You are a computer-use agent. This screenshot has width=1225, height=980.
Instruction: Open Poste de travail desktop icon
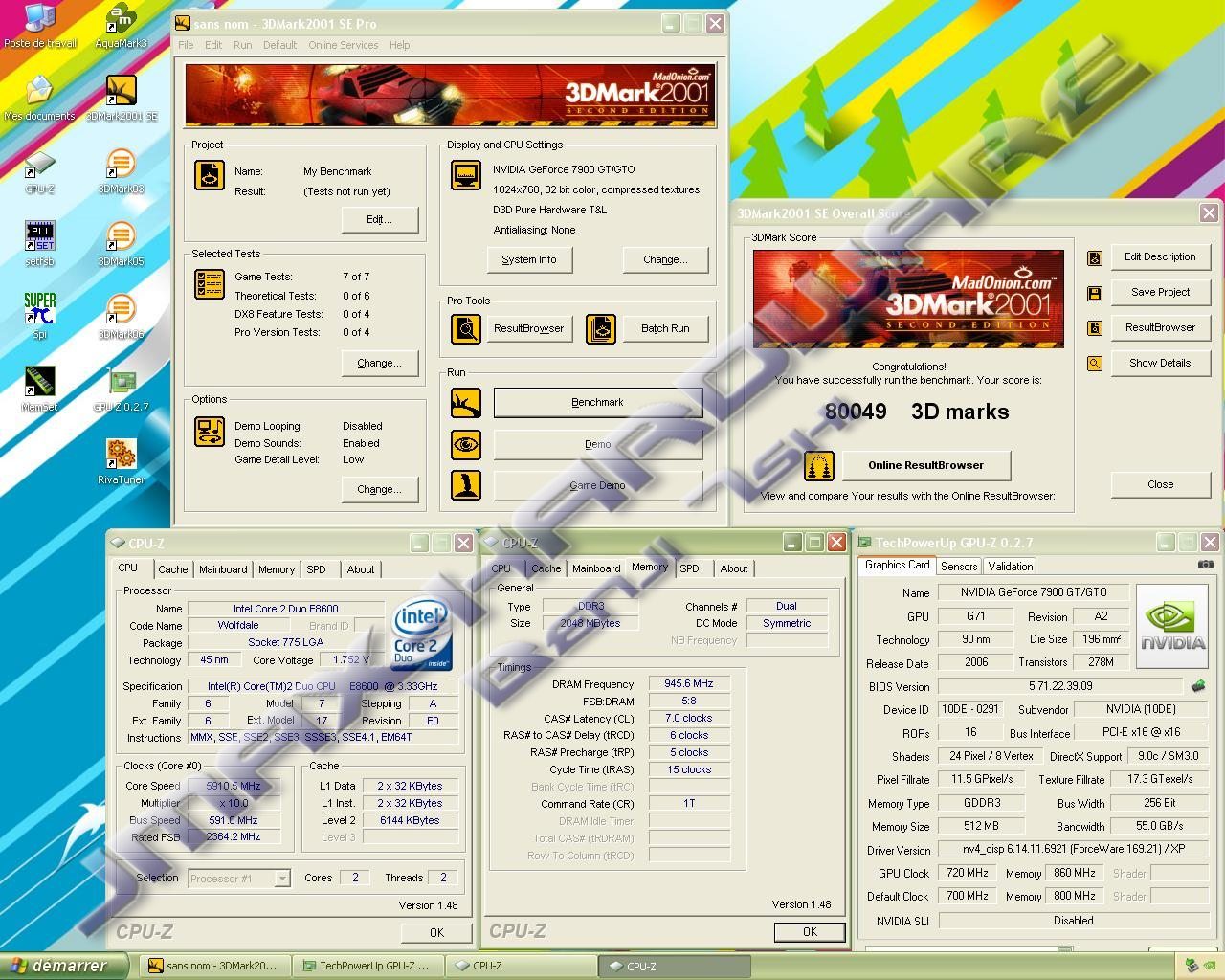40,26
